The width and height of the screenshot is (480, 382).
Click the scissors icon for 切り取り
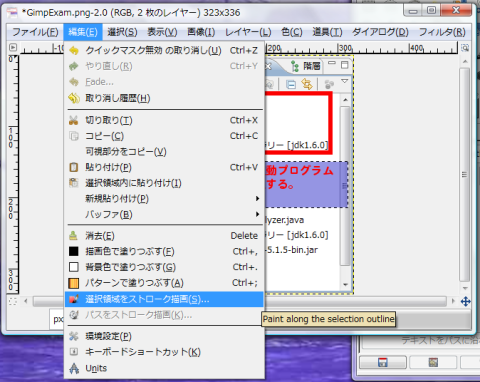coord(74,120)
